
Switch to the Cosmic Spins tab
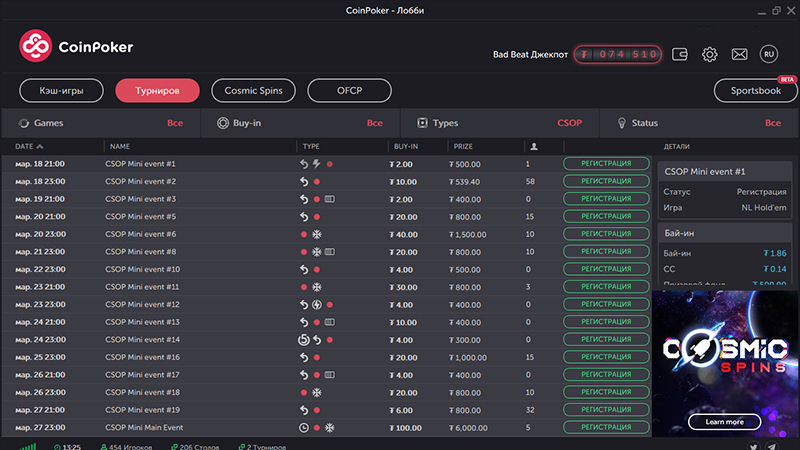tap(253, 90)
